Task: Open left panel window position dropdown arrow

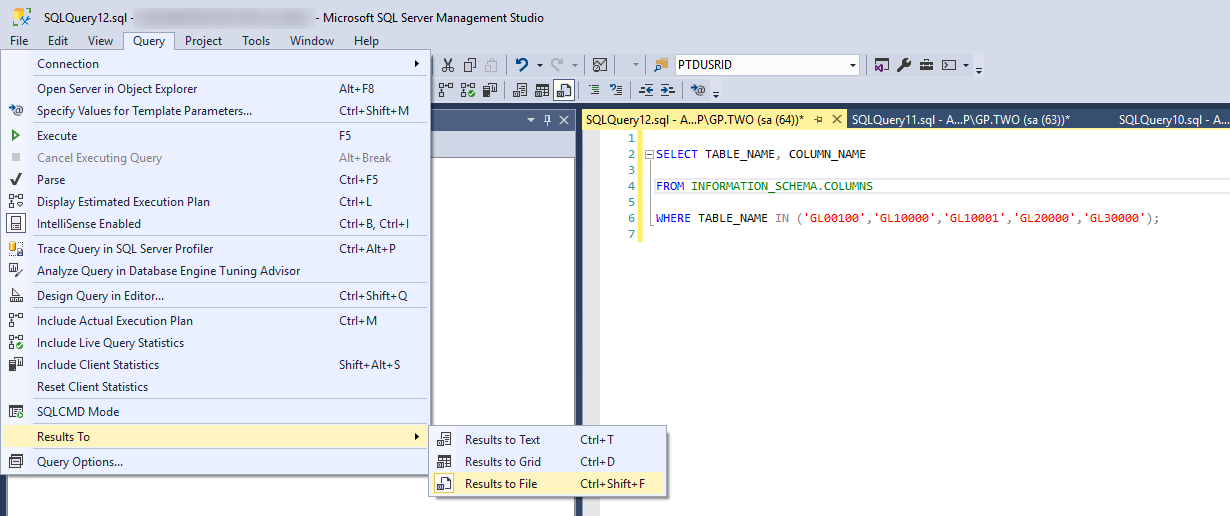Action: click(x=531, y=119)
